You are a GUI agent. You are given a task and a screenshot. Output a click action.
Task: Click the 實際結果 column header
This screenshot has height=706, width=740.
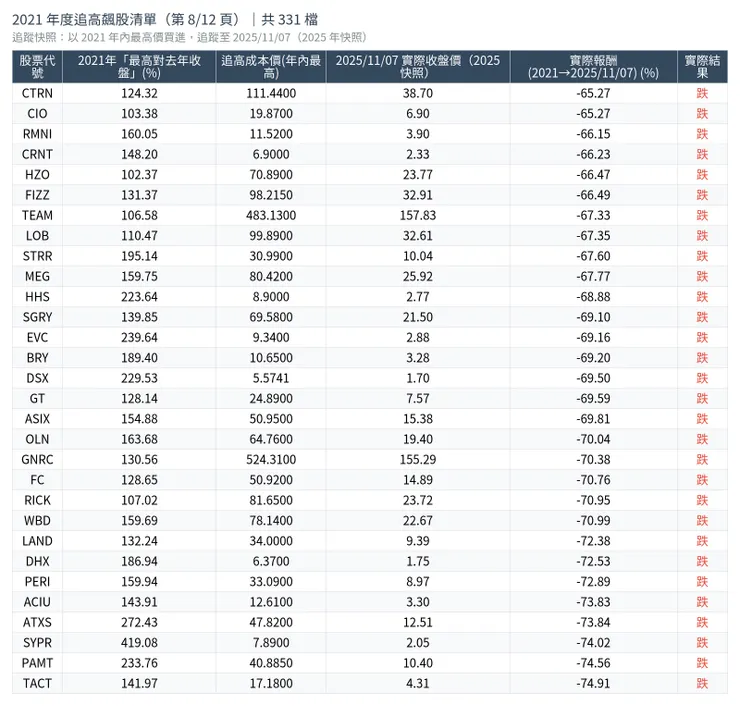pyautogui.click(x=702, y=67)
